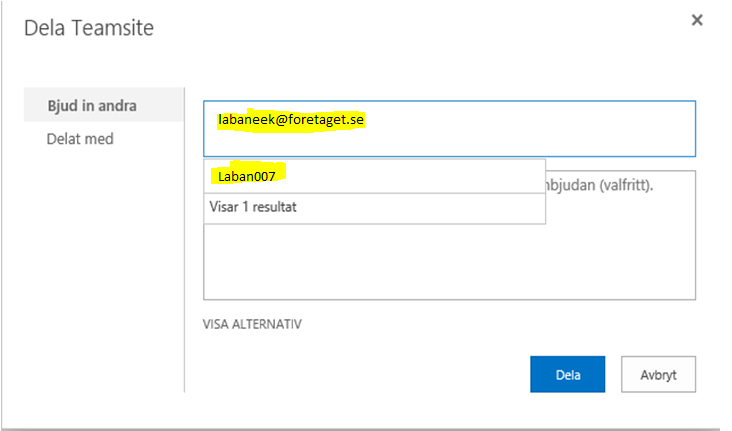Image resolution: width=732 pixels, height=431 pixels.
Task: Close the Dela Teamsite dialog
Action: click(697, 20)
